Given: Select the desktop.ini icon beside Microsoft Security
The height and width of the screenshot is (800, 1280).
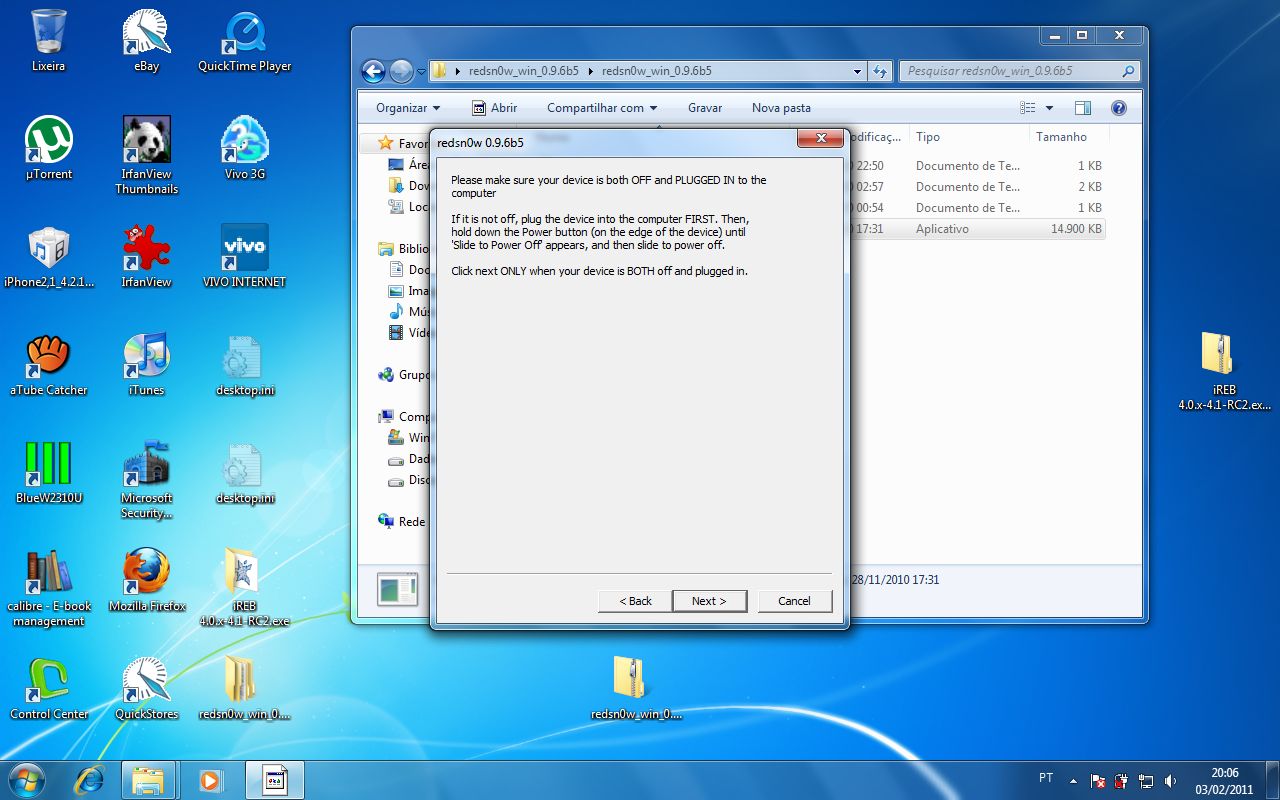Looking at the screenshot, I should click(244, 472).
